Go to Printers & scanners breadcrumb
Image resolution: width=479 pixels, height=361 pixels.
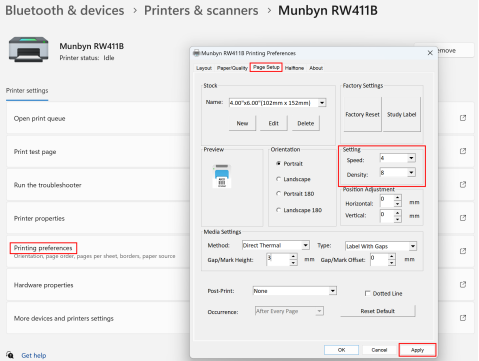click(201, 10)
